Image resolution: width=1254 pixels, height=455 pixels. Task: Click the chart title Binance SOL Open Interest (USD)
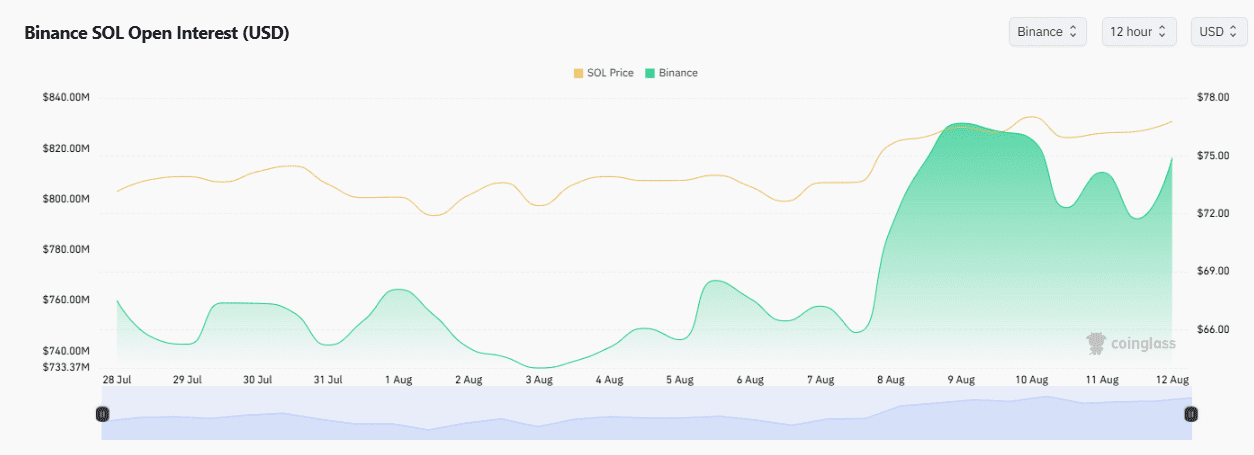(x=157, y=33)
